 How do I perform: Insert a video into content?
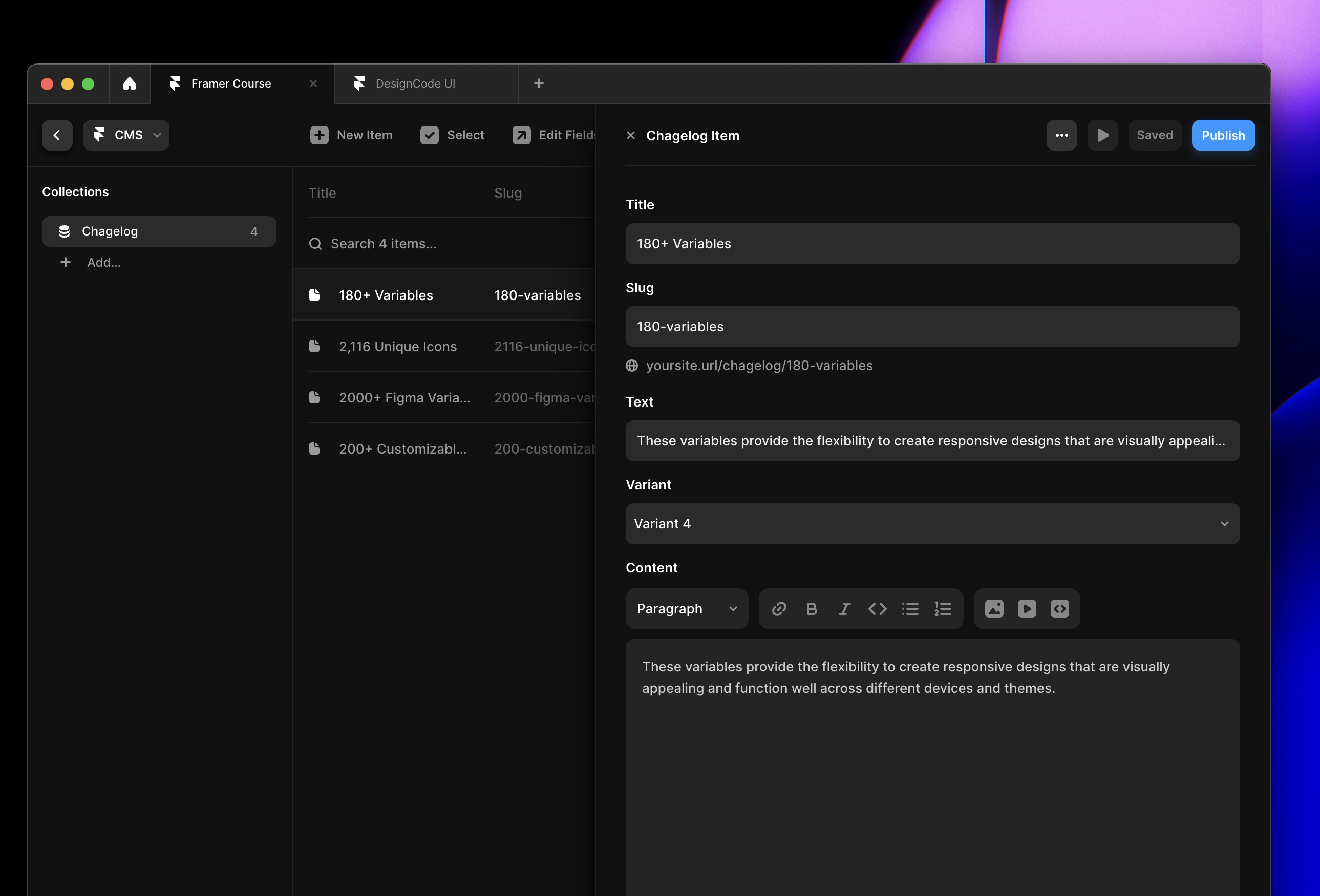(1026, 609)
